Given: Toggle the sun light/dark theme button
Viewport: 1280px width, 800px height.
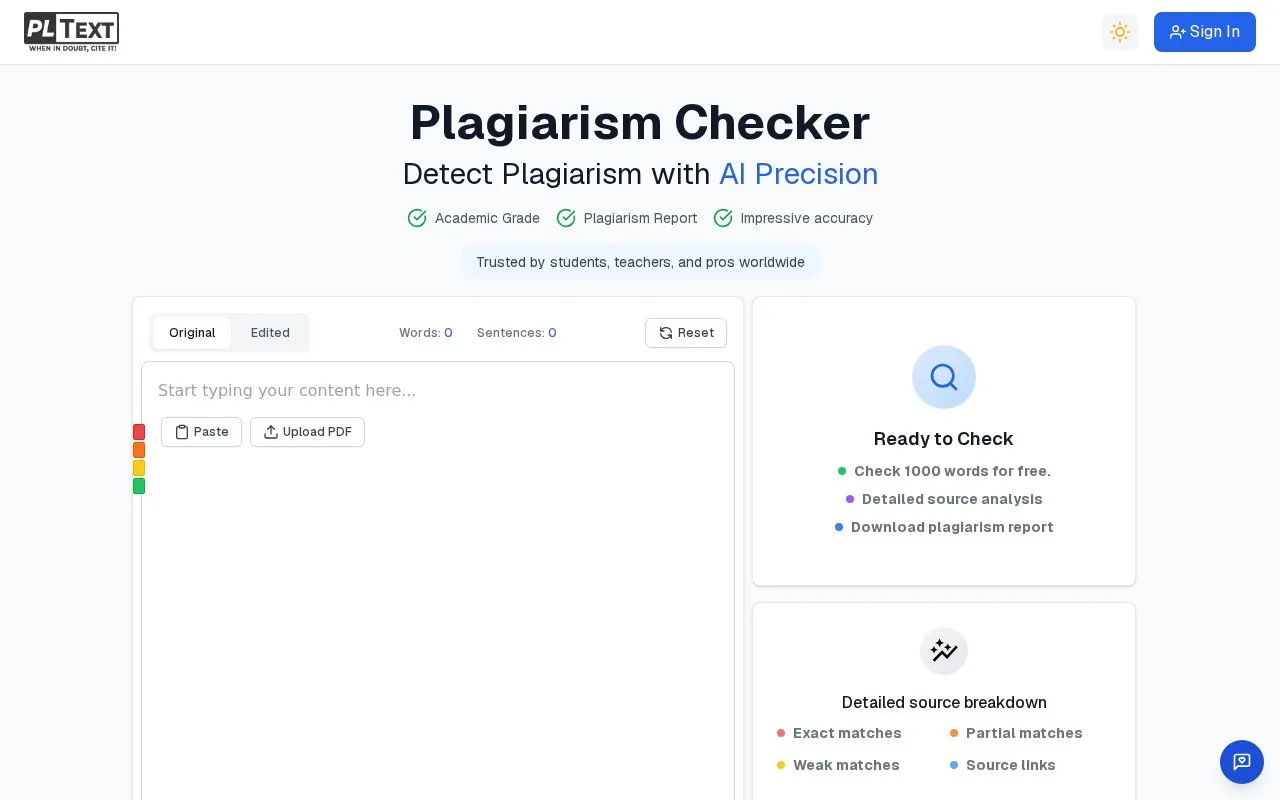Looking at the screenshot, I should (x=1120, y=32).
